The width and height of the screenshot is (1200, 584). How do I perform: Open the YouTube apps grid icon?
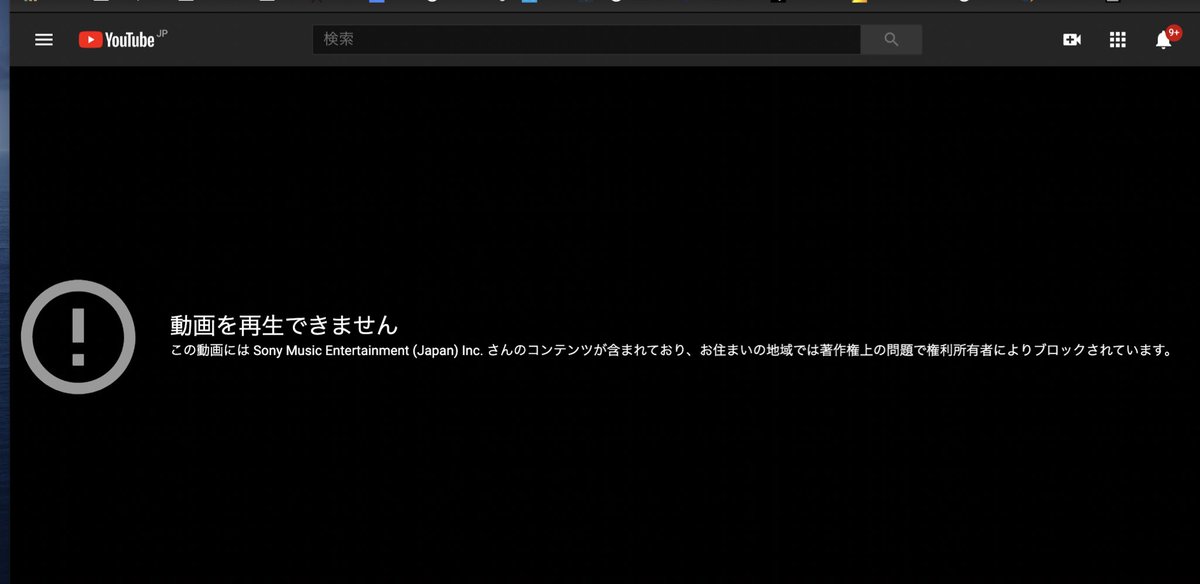pos(1118,40)
